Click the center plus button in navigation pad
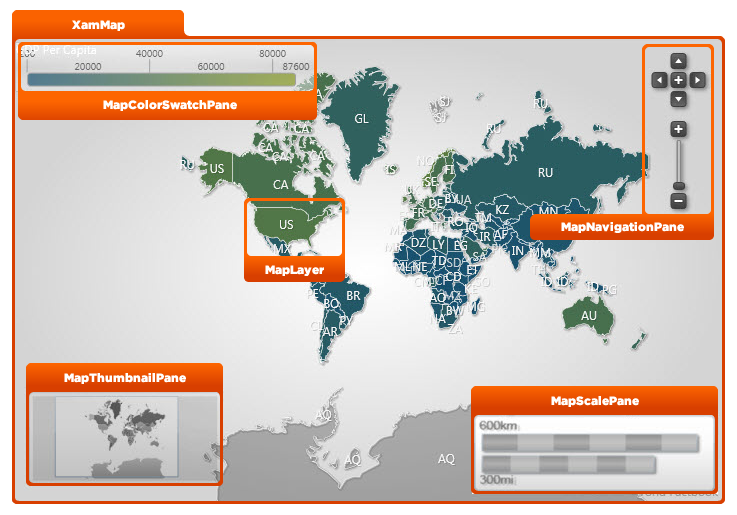This screenshot has height=515, width=737. coord(678,80)
